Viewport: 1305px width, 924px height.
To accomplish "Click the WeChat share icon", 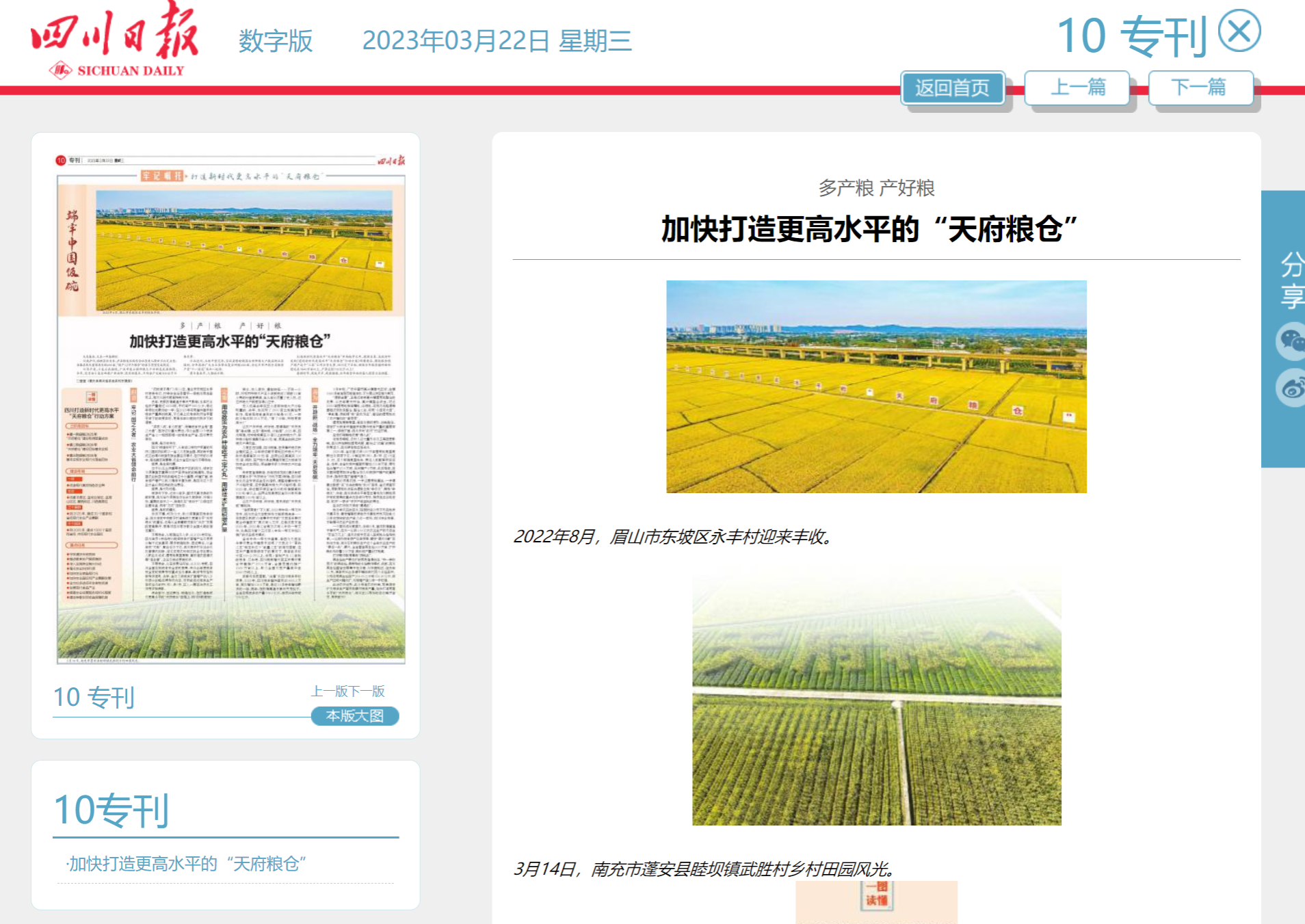I will (1291, 340).
